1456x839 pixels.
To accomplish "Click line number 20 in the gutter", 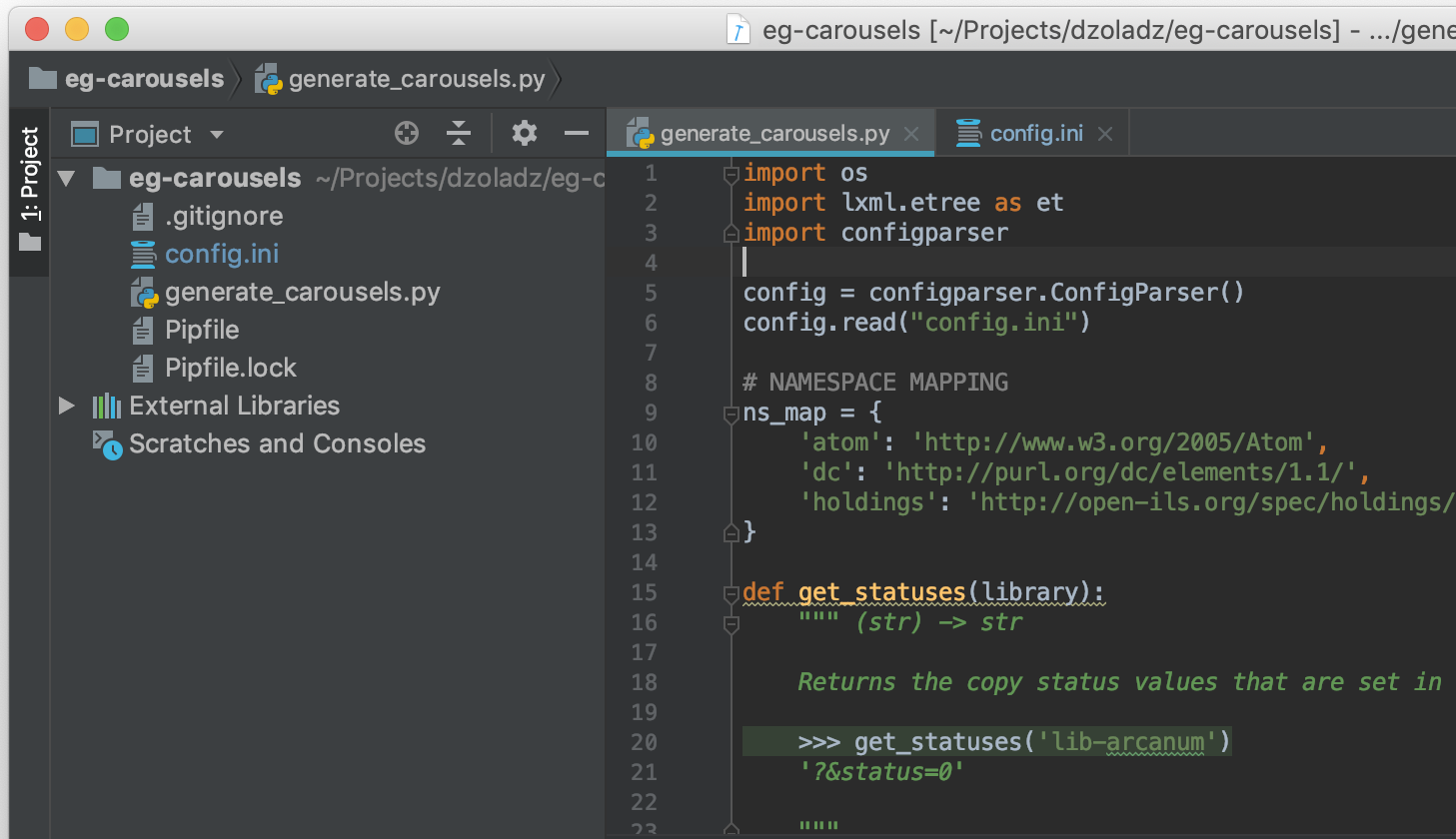I will coord(644,742).
